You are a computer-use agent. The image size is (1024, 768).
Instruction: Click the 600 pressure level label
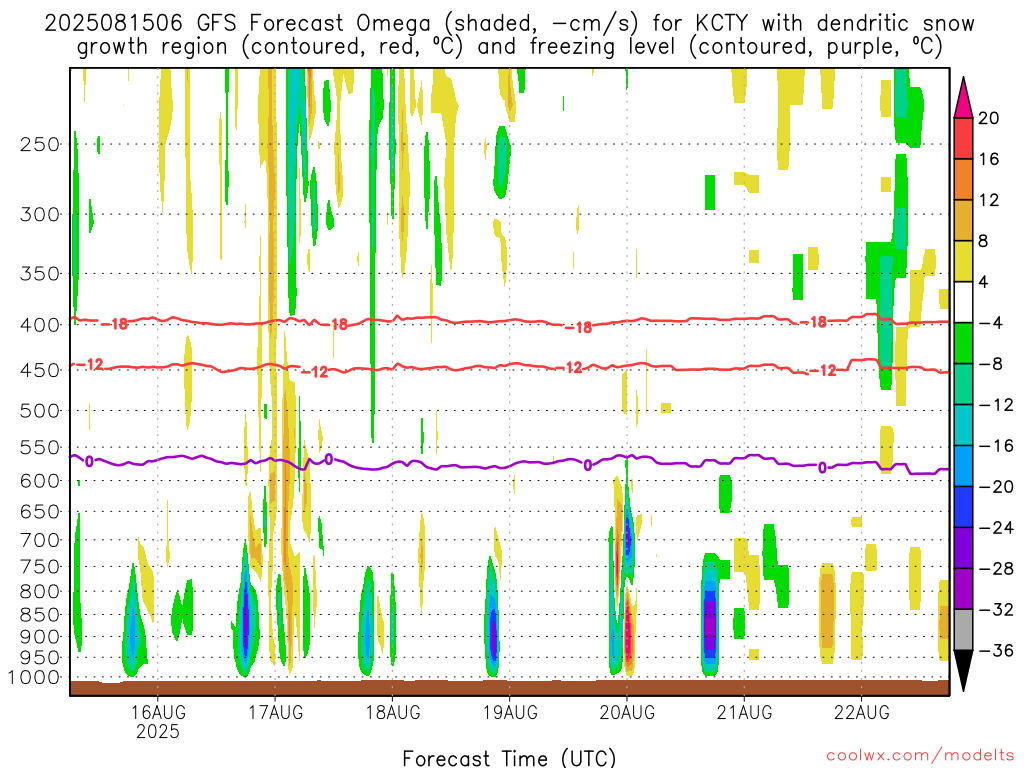pyautogui.click(x=40, y=481)
